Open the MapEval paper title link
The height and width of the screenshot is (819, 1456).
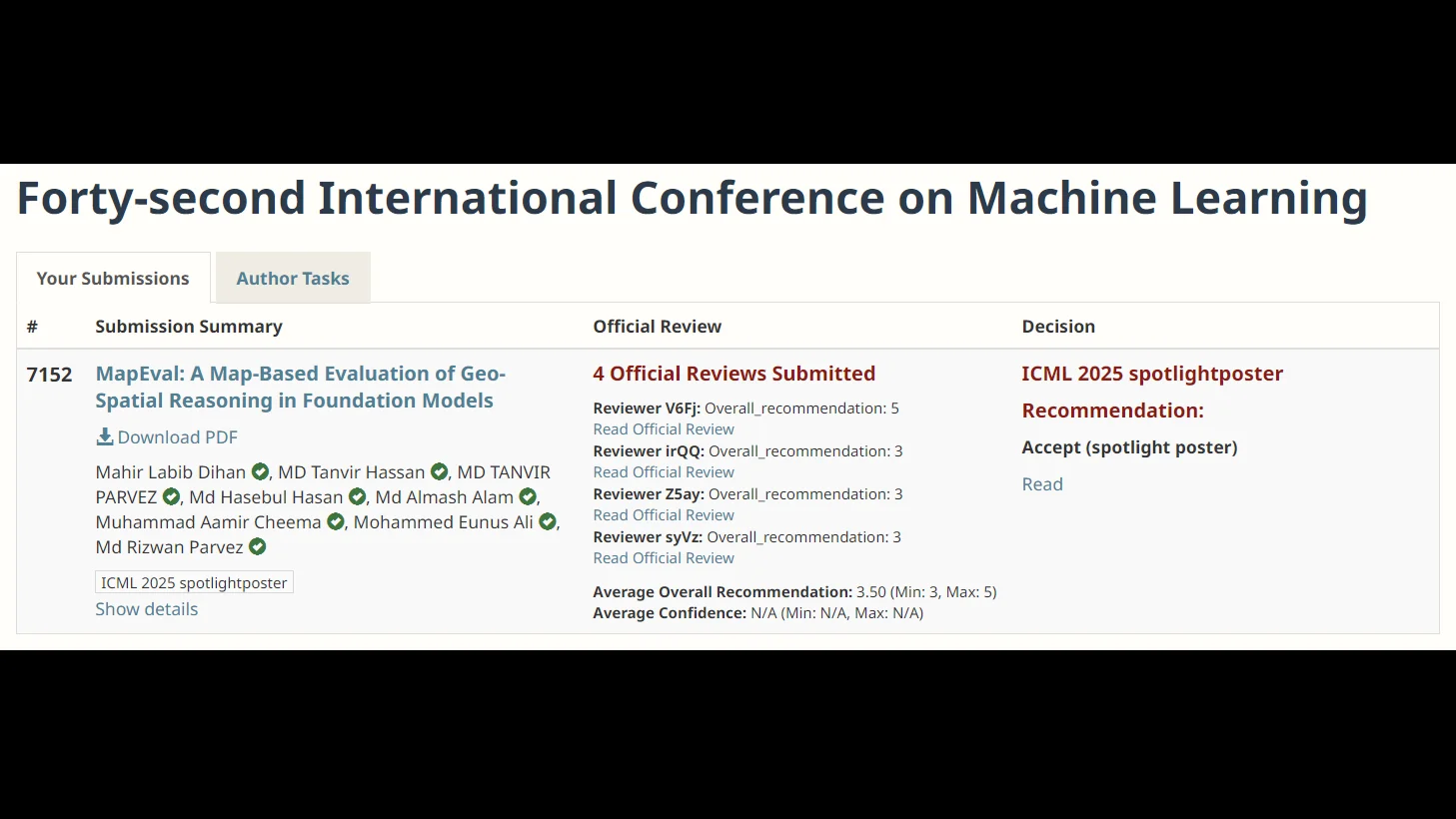pos(301,387)
